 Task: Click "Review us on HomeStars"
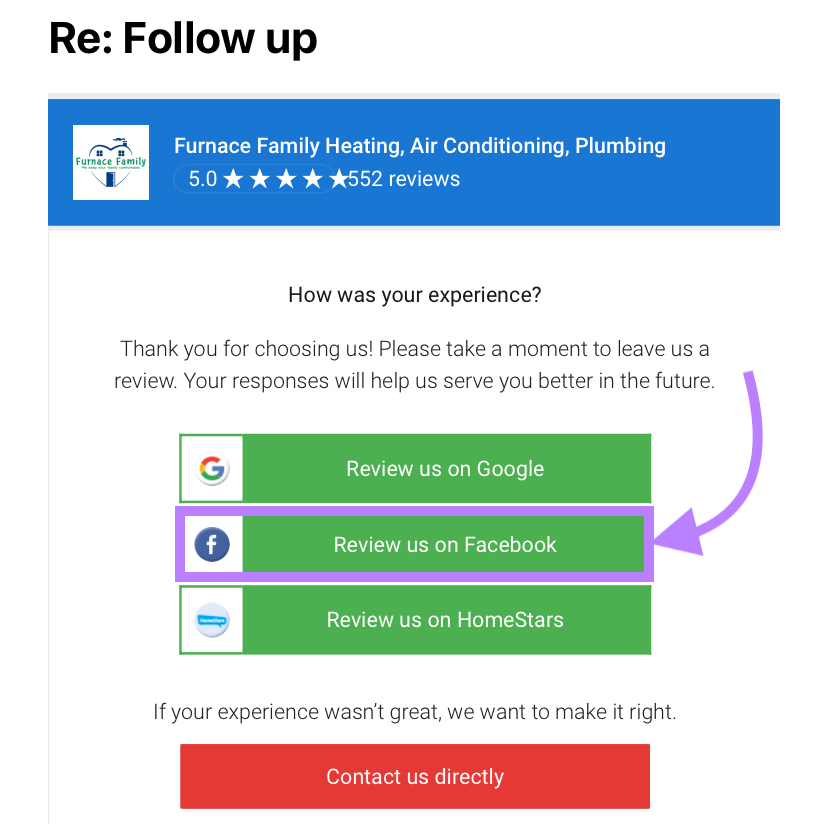tap(444, 620)
